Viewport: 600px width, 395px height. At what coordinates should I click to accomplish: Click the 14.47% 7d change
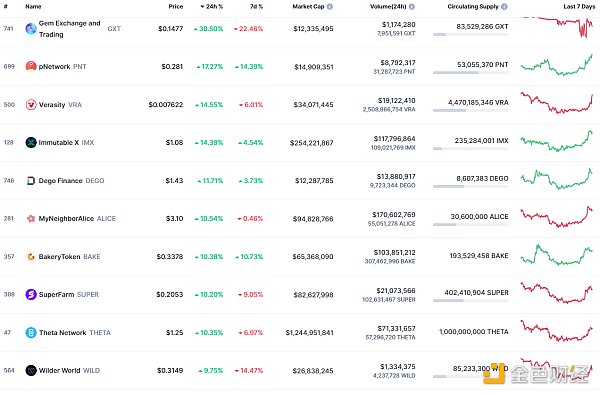pyautogui.click(x=249, y=371)
